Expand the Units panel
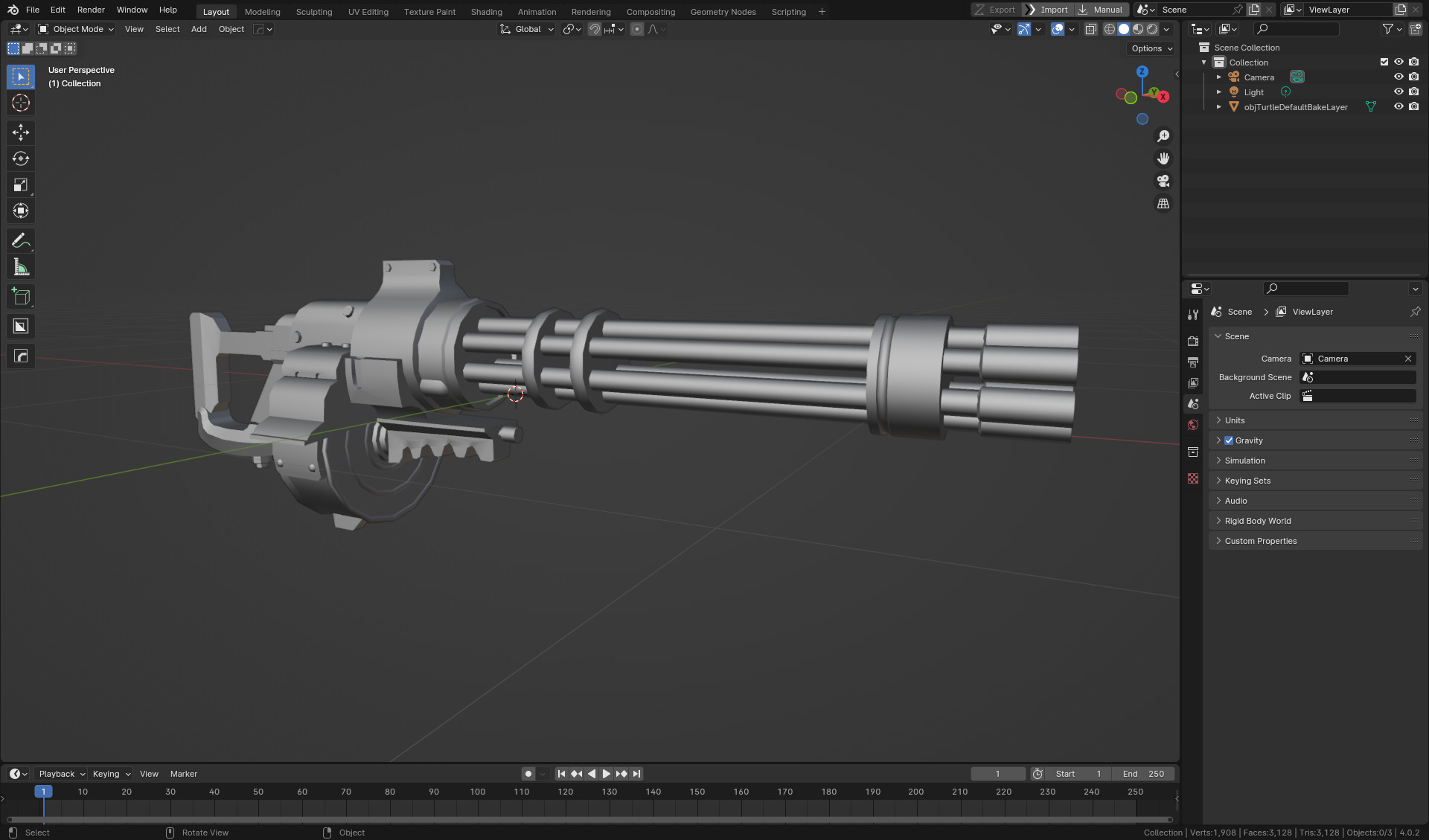The image size is (1429, 840). [x=1235, y=420]
